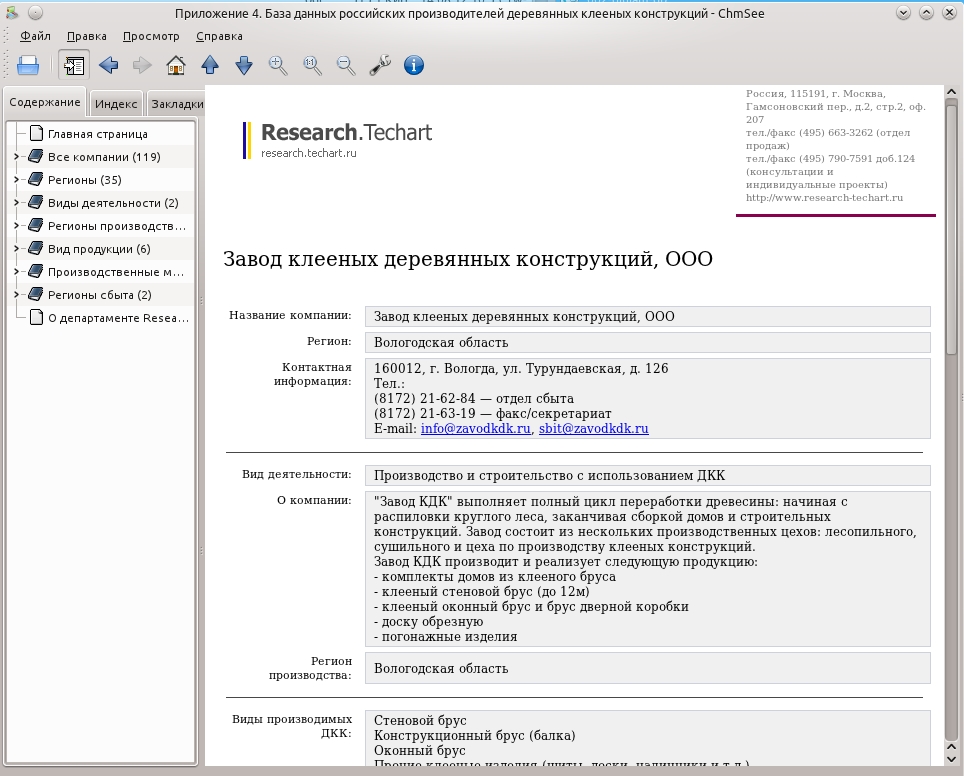Go forward with the right arrow icon
This screenshot has height=776, width=964.
pyautogui.click(x=142, y=65)
